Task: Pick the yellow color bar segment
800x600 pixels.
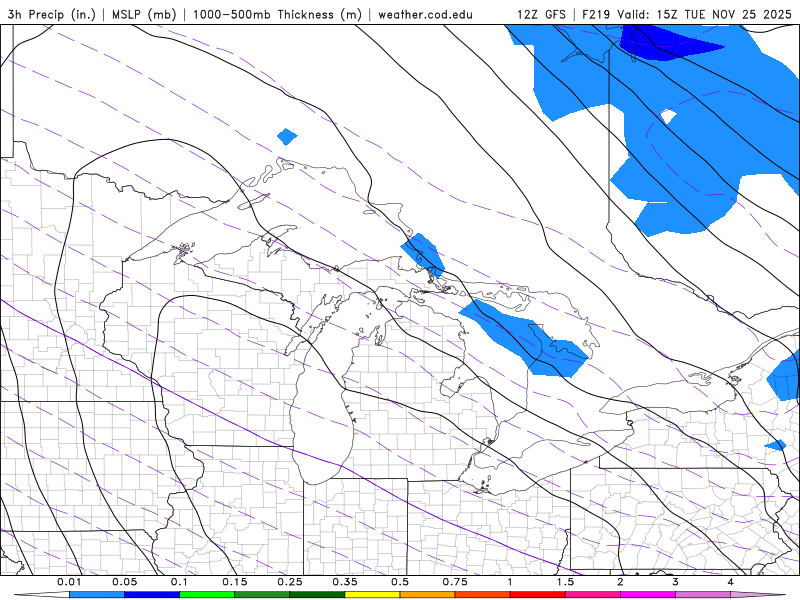Action: click(372, 595)
